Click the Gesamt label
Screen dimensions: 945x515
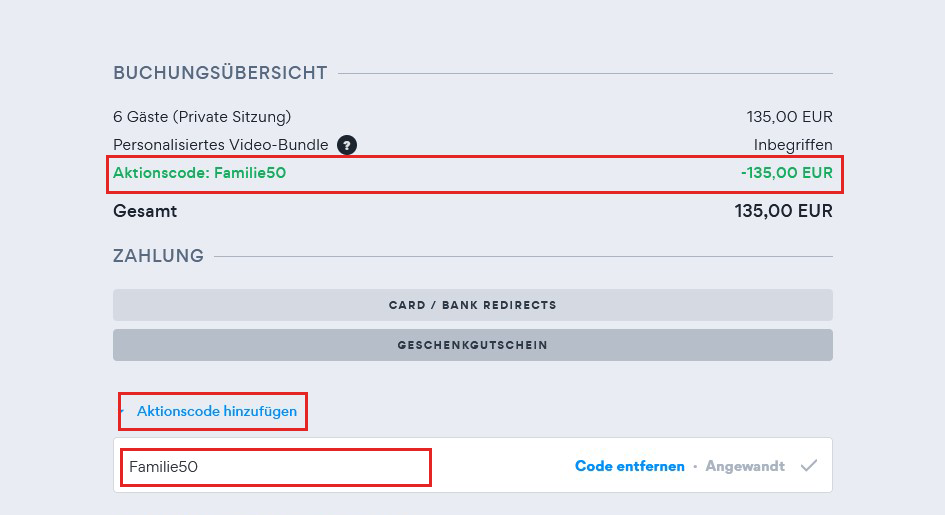point(145,212)
